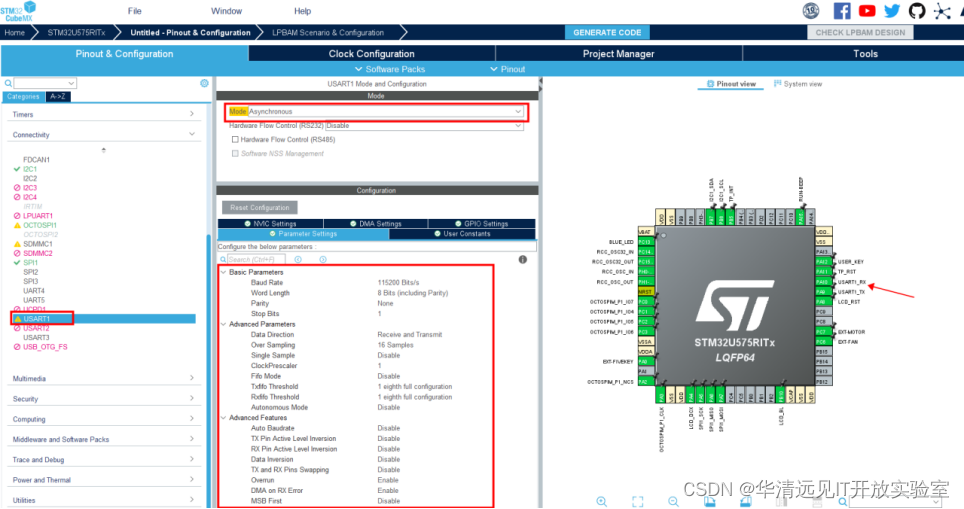Image resolution: width=964 pixels, height=509 pixels.
Task: Fit the chip view to screen
Action: (x=638, y=502)
